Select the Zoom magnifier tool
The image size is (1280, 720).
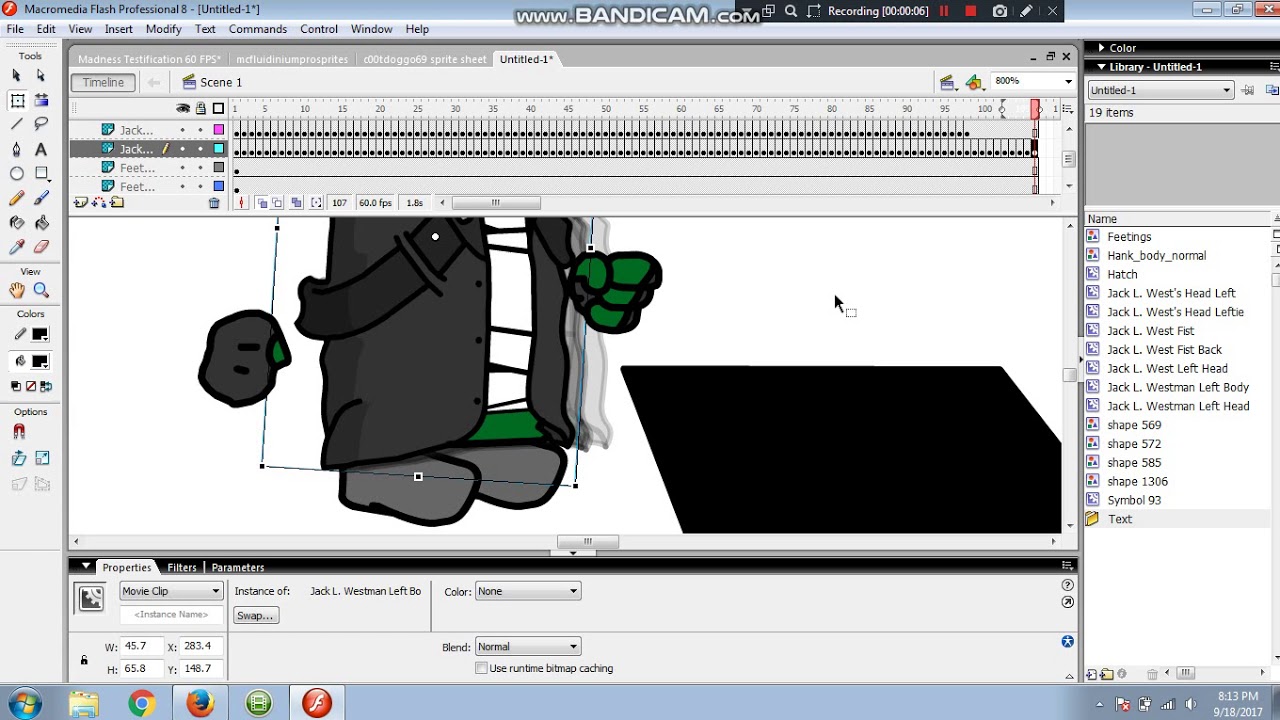41,290
